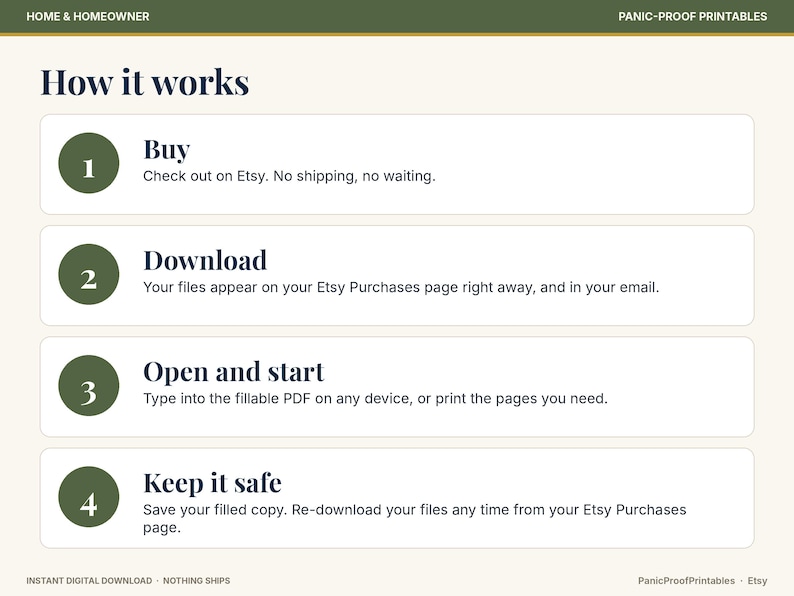Click 'PANIC-PROOF PRINTABLES' header label
This screenshot has height=596, width=794.
[693, 17]
